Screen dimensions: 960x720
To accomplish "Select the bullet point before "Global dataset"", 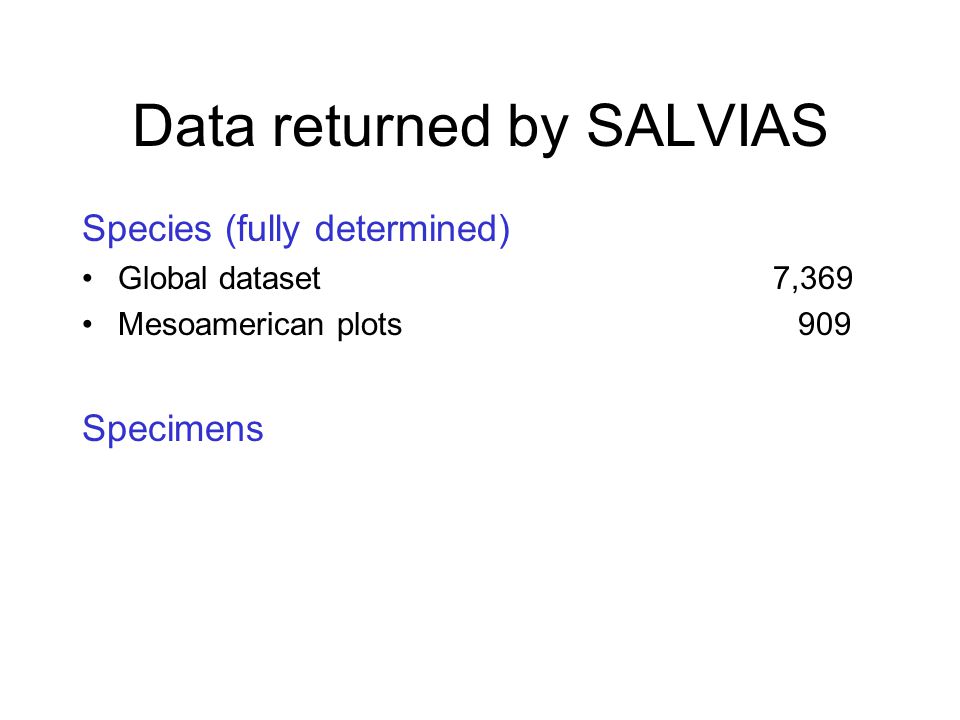I will [x=88, y=279].
